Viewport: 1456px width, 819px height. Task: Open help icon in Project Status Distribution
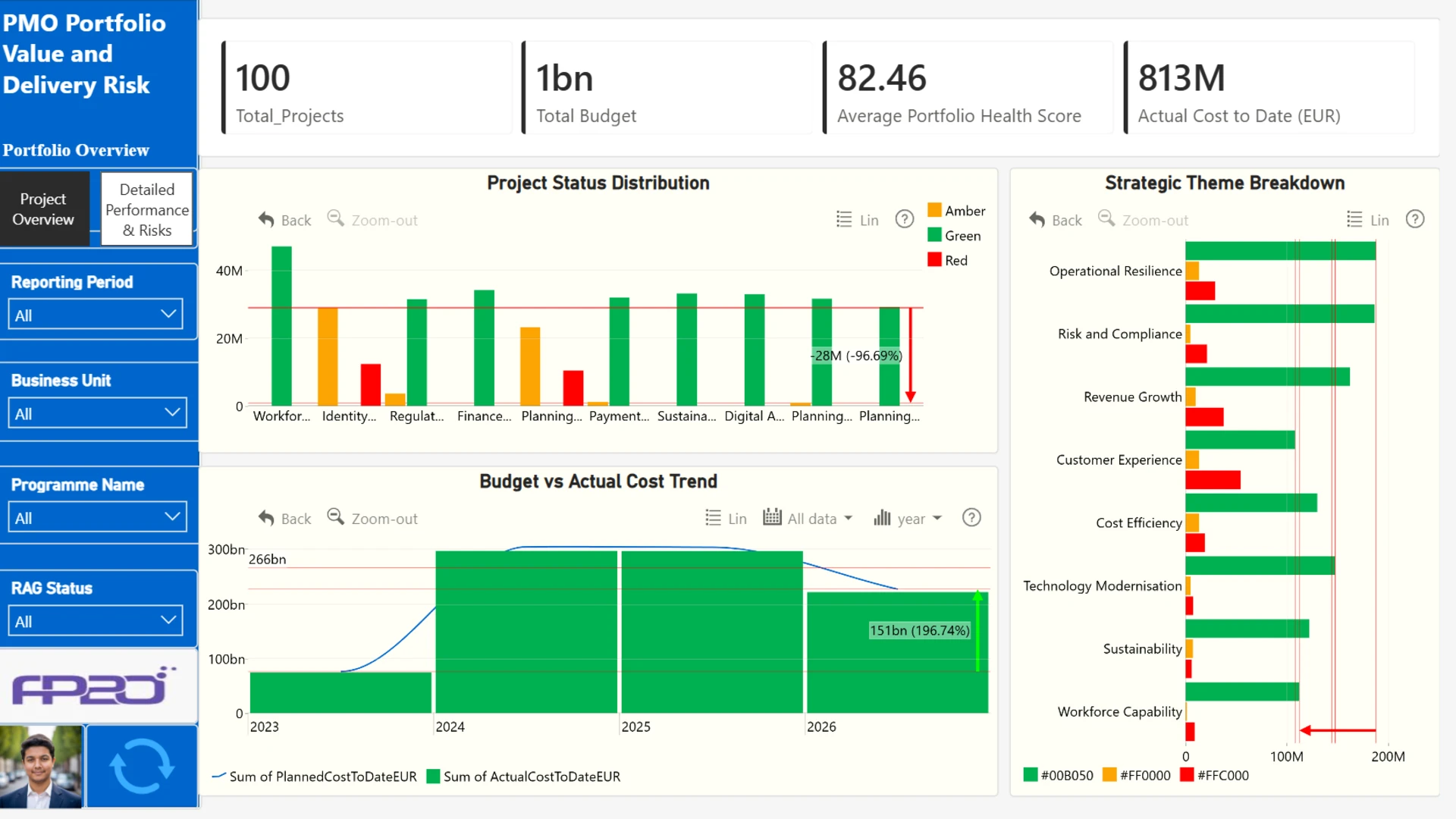point(904,219)
